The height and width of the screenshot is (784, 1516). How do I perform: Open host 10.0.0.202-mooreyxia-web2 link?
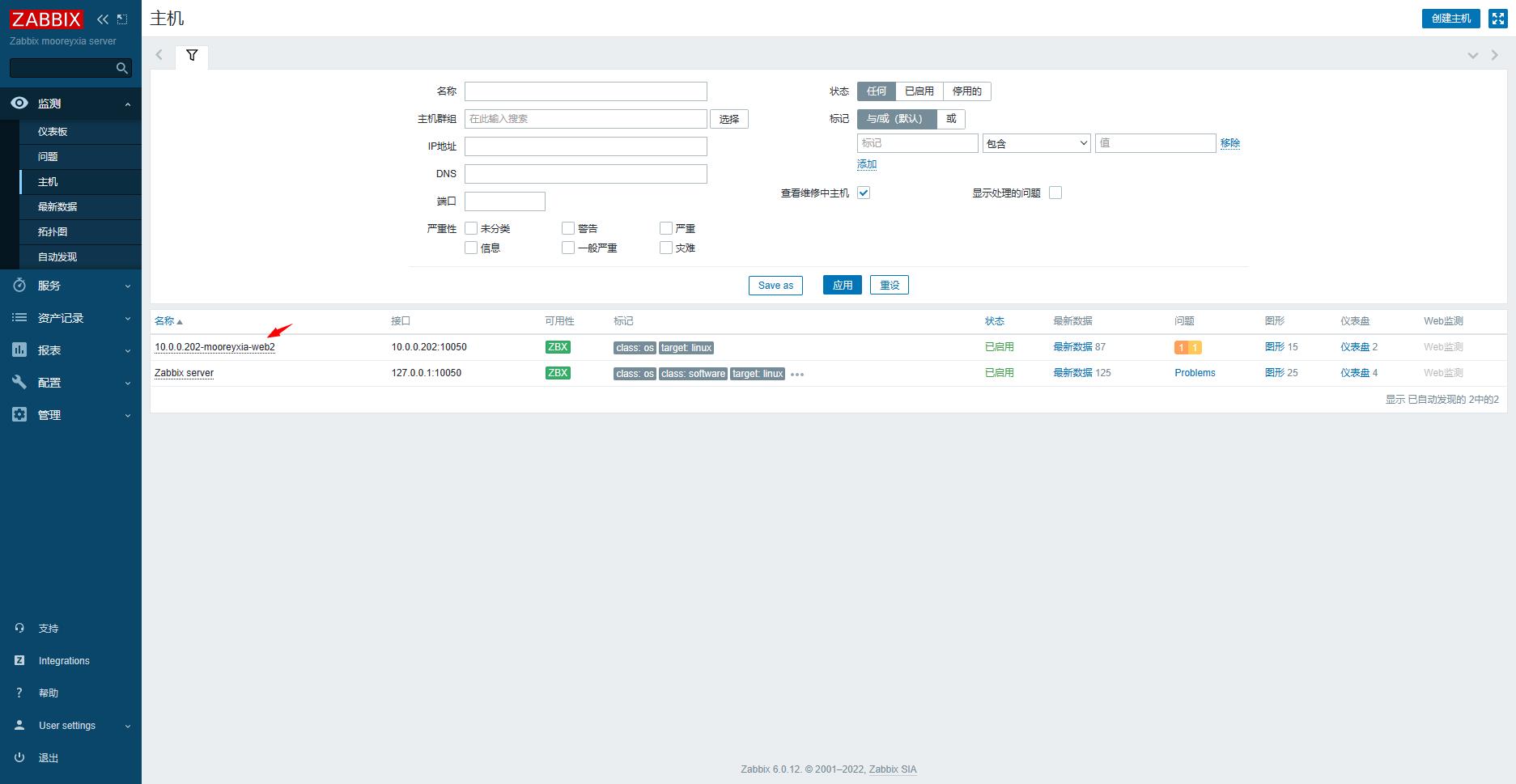[x=214, y=347]
